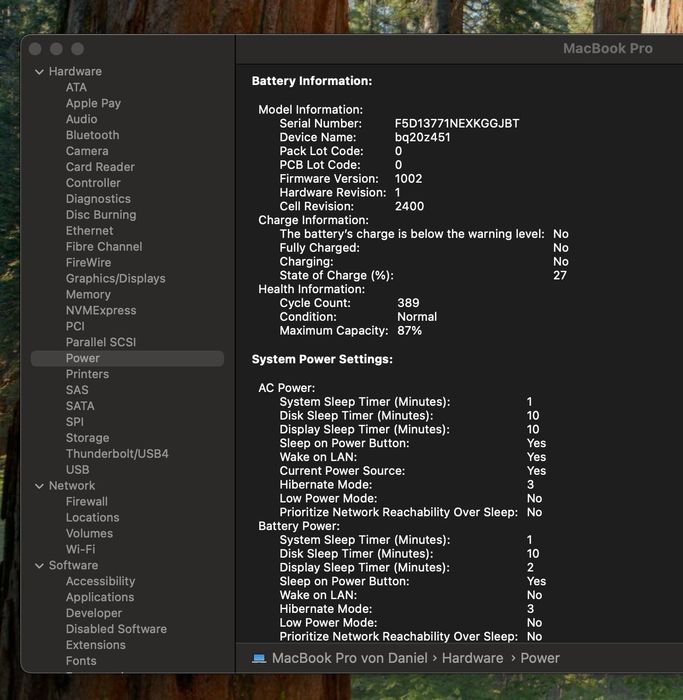The image size is (683, 700).
Task: Open Thunderbolt/USB4 entry
Action: [117, 454]
